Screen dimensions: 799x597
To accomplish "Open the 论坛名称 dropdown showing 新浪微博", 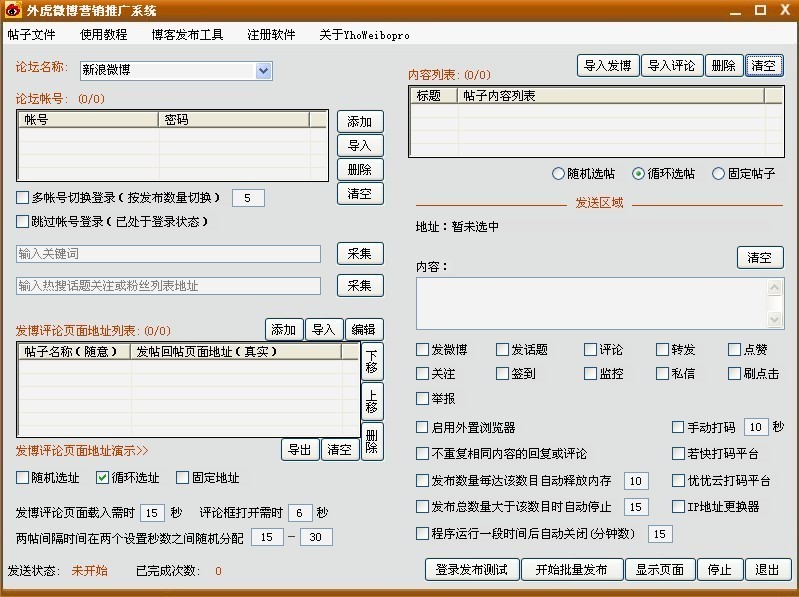I will (264, 71).
